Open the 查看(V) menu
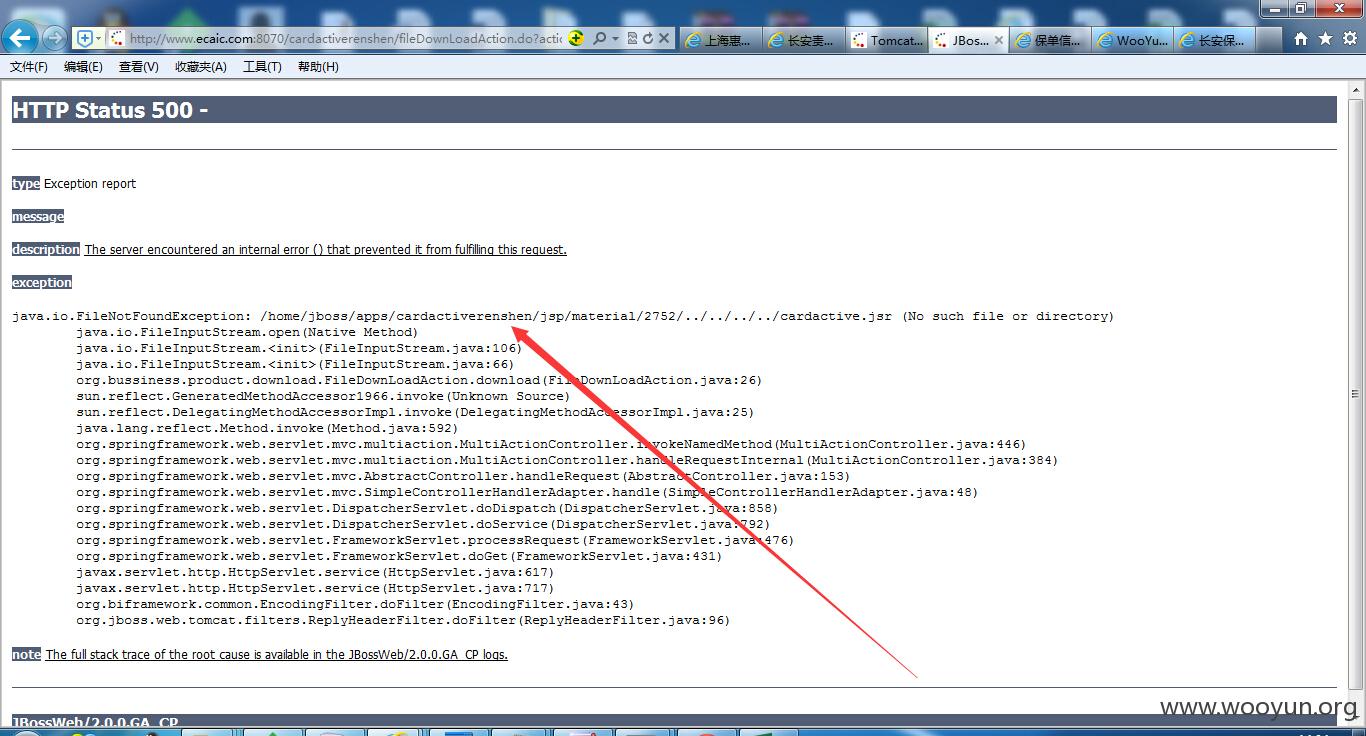Image resolution: width=1366 pixels, height=736 pixels. click(x=138, y=67)
